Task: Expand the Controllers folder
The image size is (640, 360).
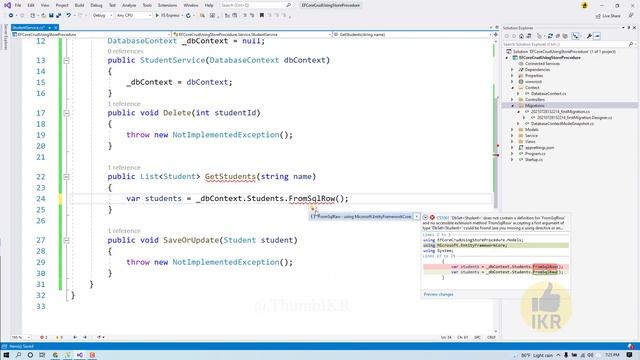Action: pyautogui.click(x=512, y=100)
